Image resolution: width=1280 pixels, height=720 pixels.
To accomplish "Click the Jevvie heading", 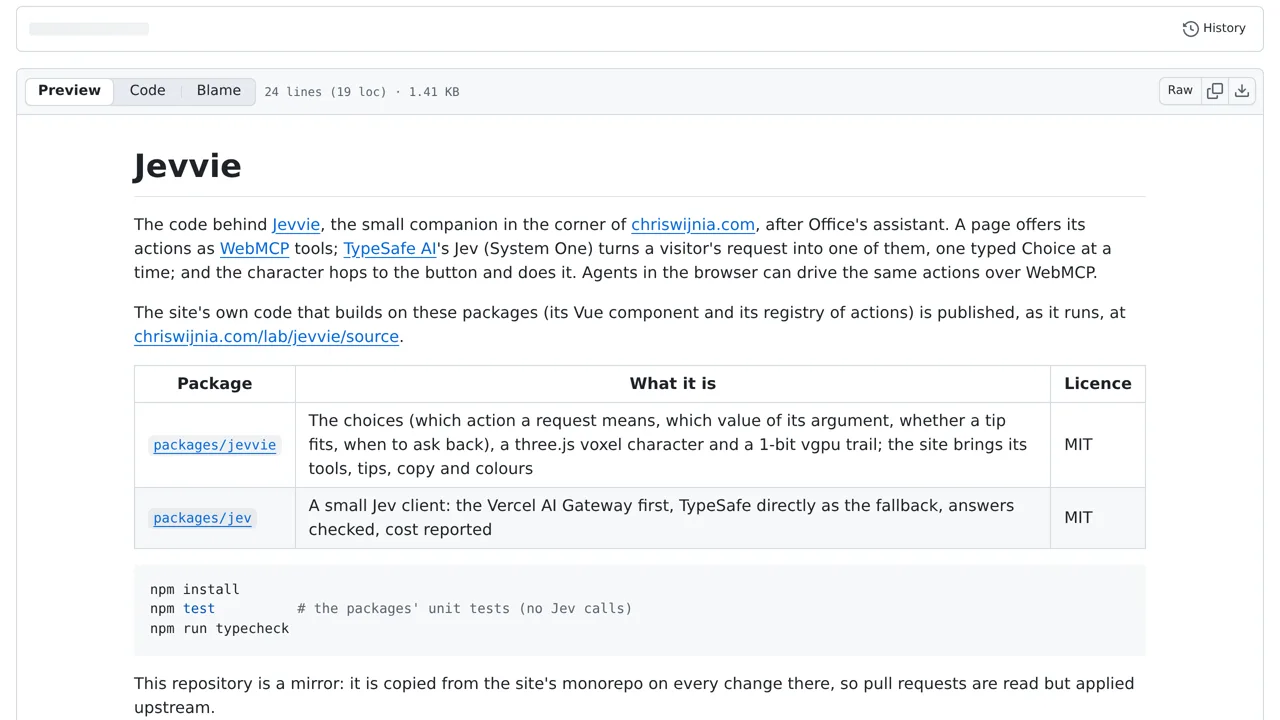I will (x=188, y=166).
